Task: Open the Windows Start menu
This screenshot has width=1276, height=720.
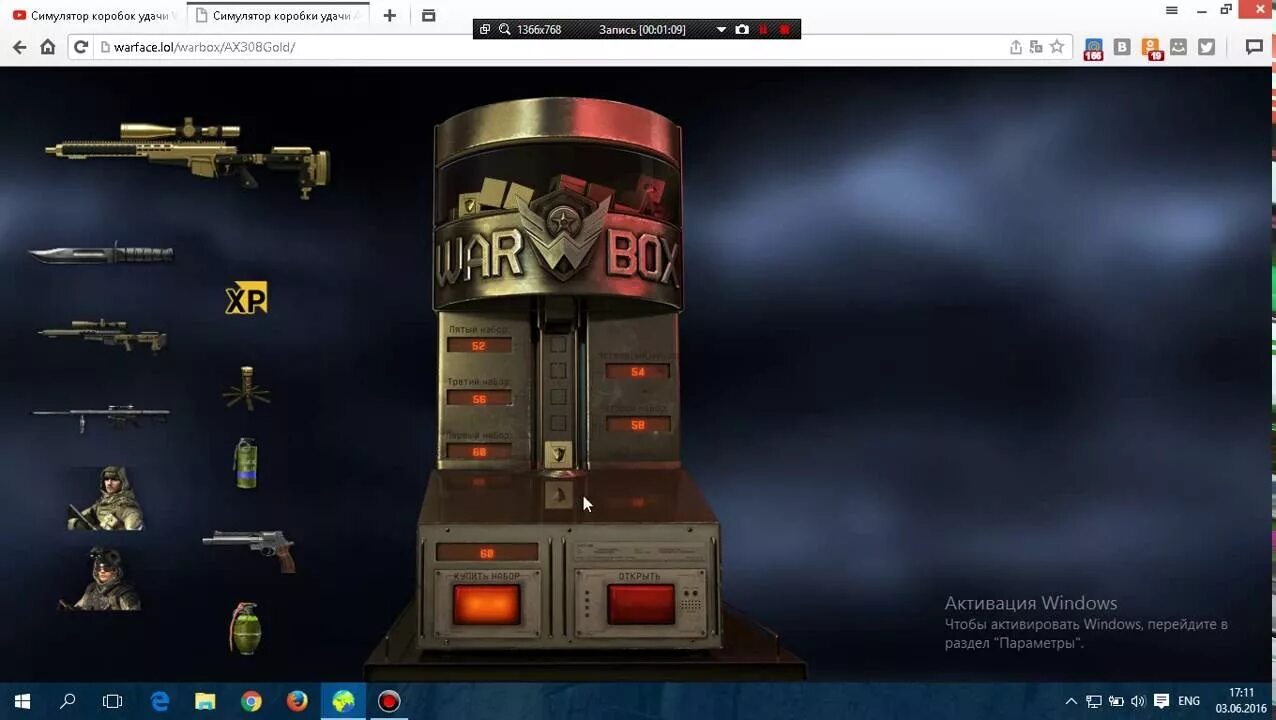Action: (22, 701)
